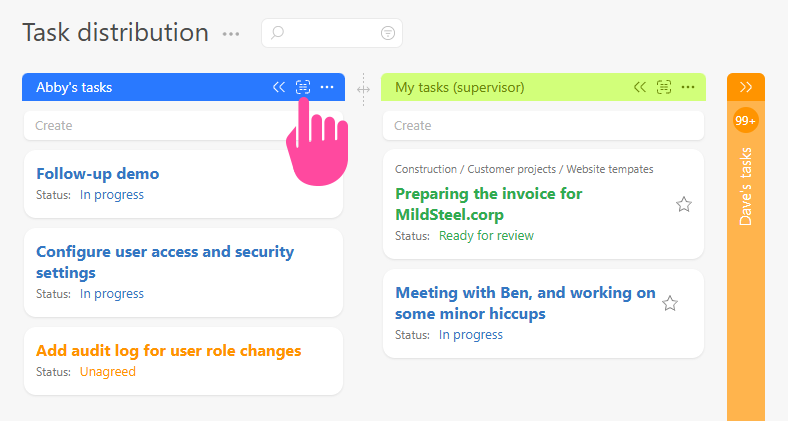Viewport: 788px width, 421px height.
Task: Click the filter icon in the search box
Action: click(x=388, y=33)
